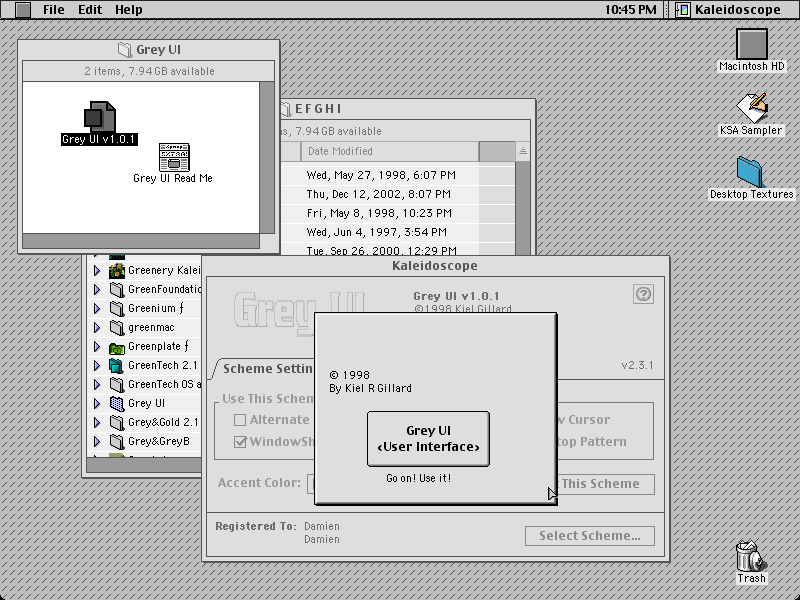The image size is (800, 600).
Task: Click the This Scheme button
Action: [x=605, y=484]
